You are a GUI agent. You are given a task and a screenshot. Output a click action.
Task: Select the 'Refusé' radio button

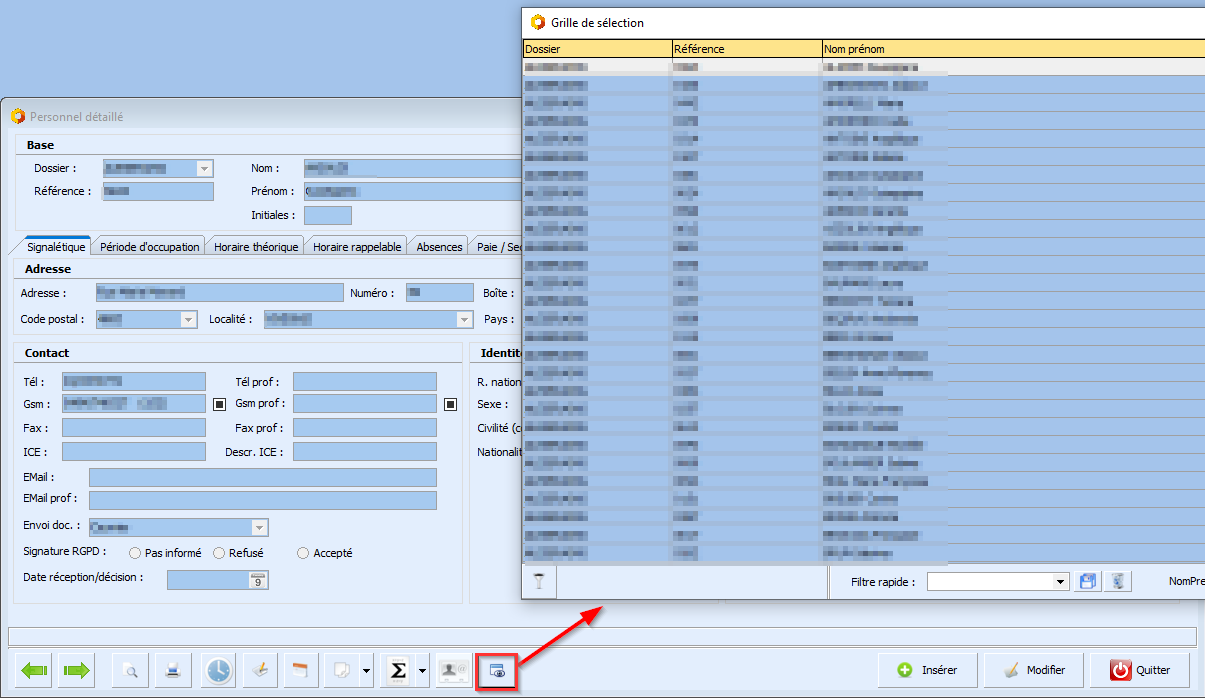219,553
